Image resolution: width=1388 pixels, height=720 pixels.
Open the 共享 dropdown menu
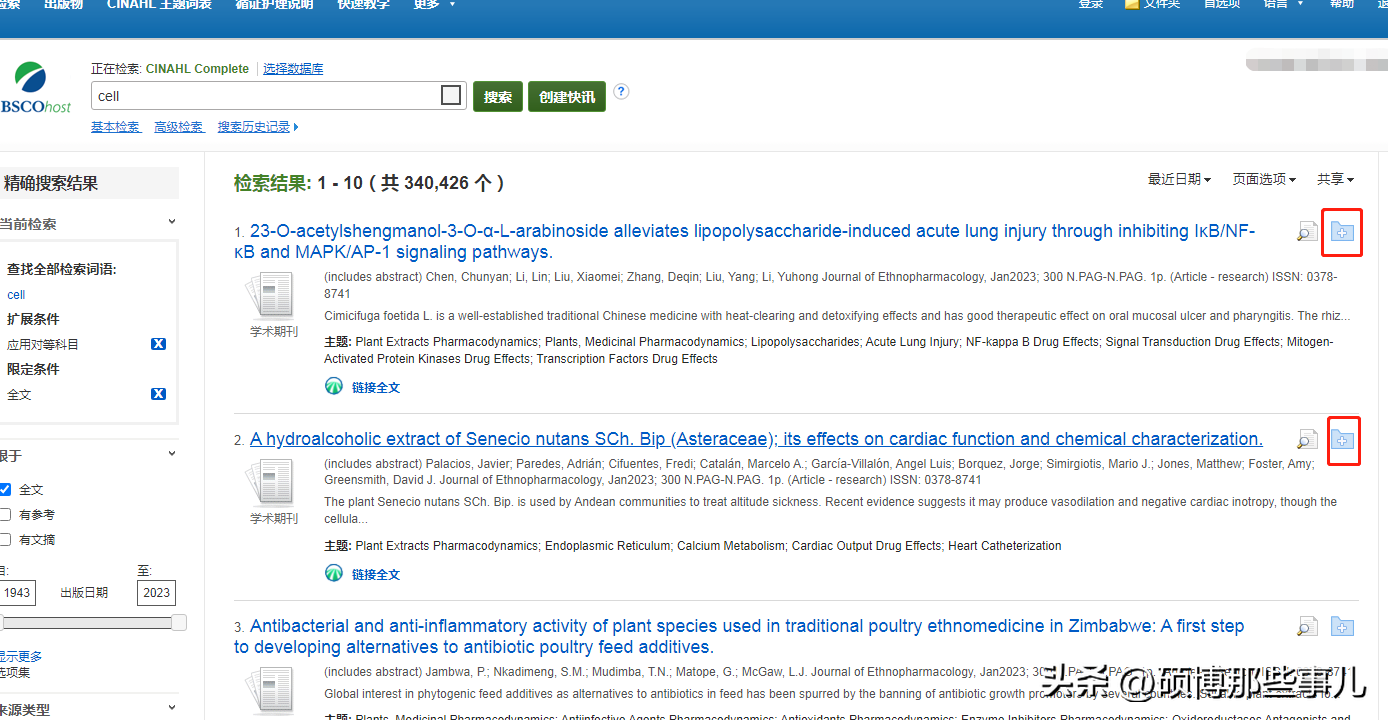click(x=1335, y=179)
